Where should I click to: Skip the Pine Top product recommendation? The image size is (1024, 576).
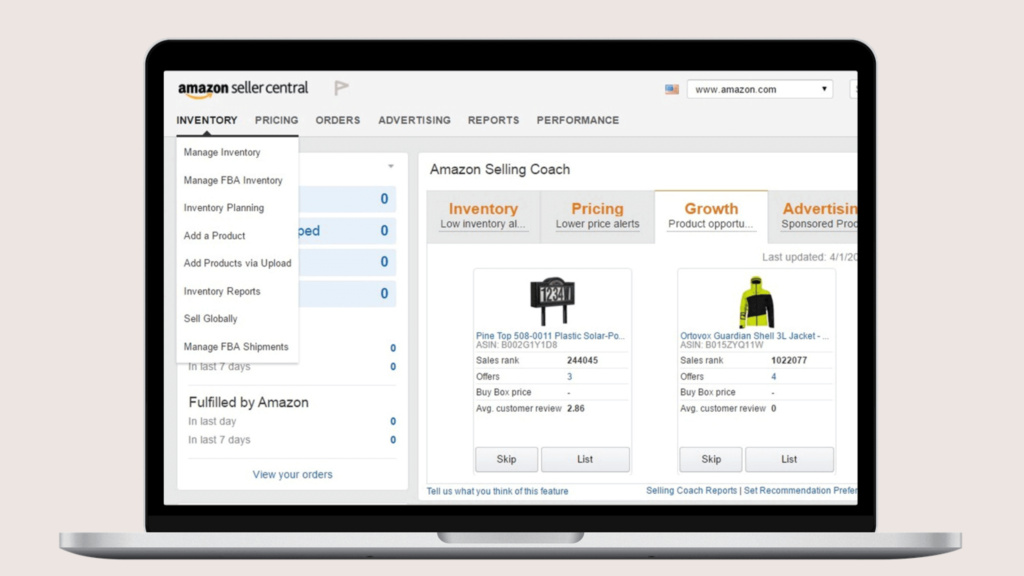pyautogui.click(x=506, y=459)
